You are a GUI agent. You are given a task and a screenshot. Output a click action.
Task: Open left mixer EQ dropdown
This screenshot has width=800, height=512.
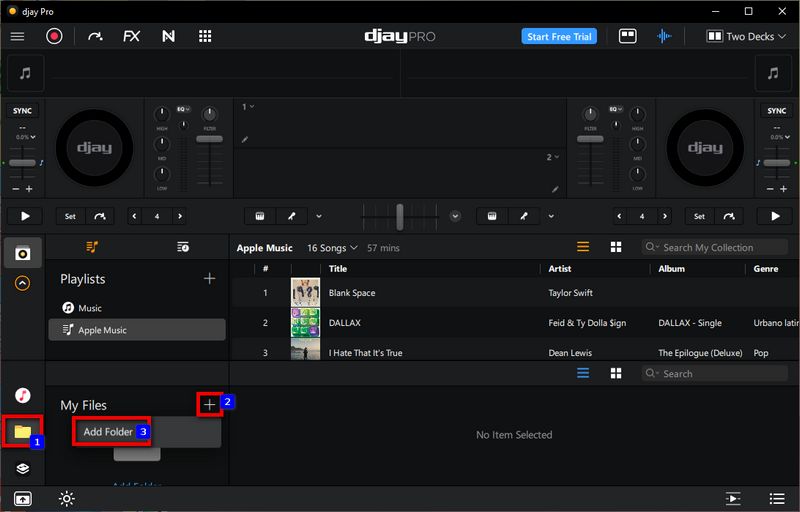coord(183,109)
